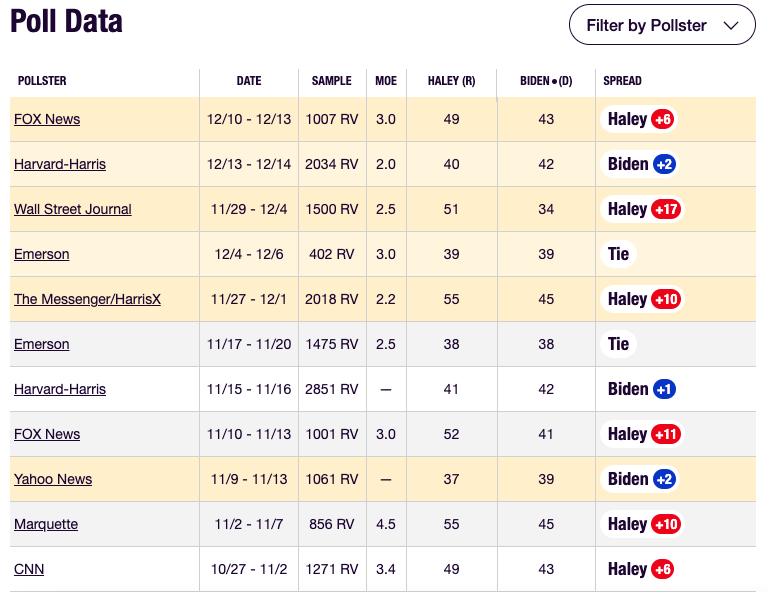Click the Poll Data heading
Screen dimensions: 768x592
[x=66, y=21]
